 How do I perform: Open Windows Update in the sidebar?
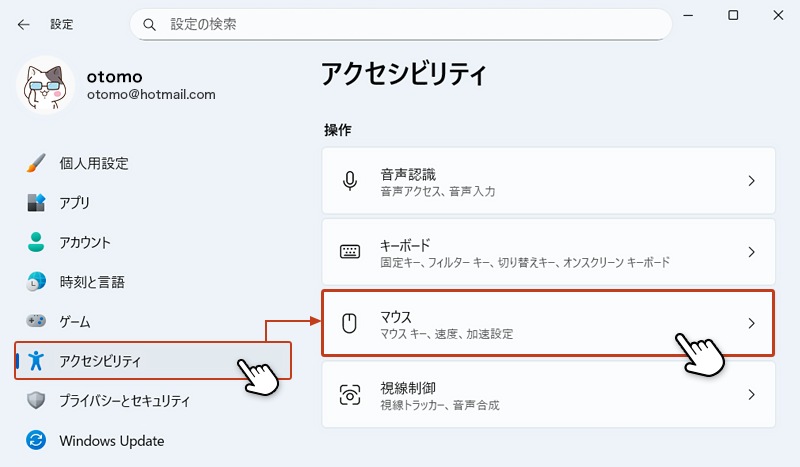pyautogui.click(x=153, y=440)
